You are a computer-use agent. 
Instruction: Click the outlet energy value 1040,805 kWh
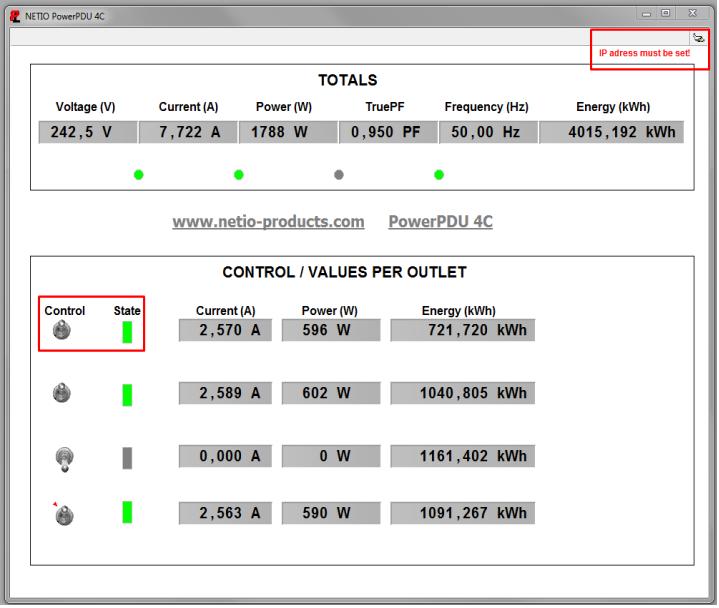tap(463, 393)
